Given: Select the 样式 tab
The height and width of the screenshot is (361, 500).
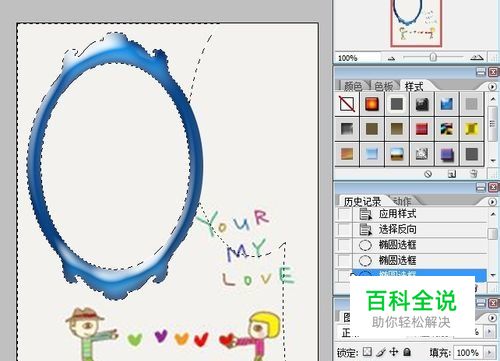Looking at the screenshot, I should point(414,87).
